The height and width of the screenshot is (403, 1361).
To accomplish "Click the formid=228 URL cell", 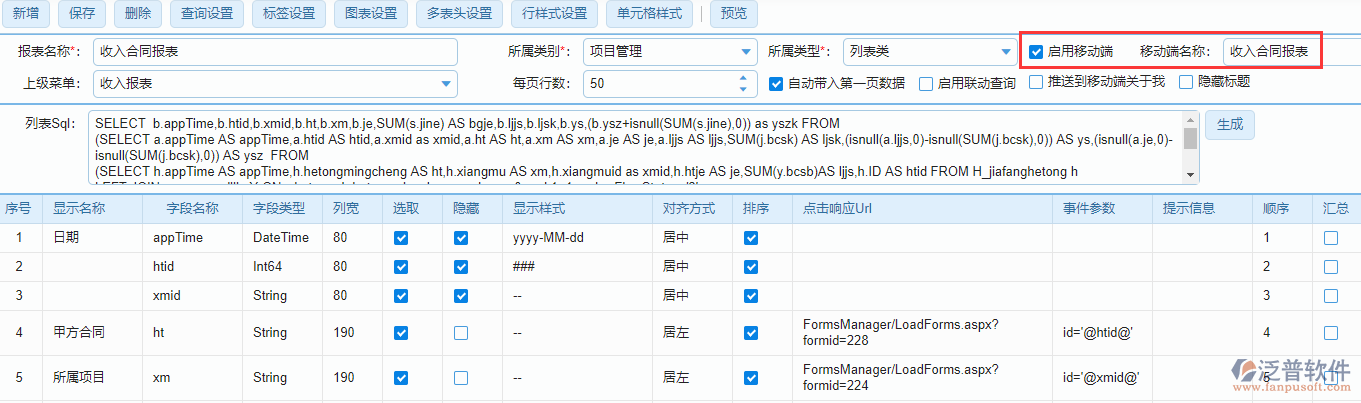I will pos(923,332).
